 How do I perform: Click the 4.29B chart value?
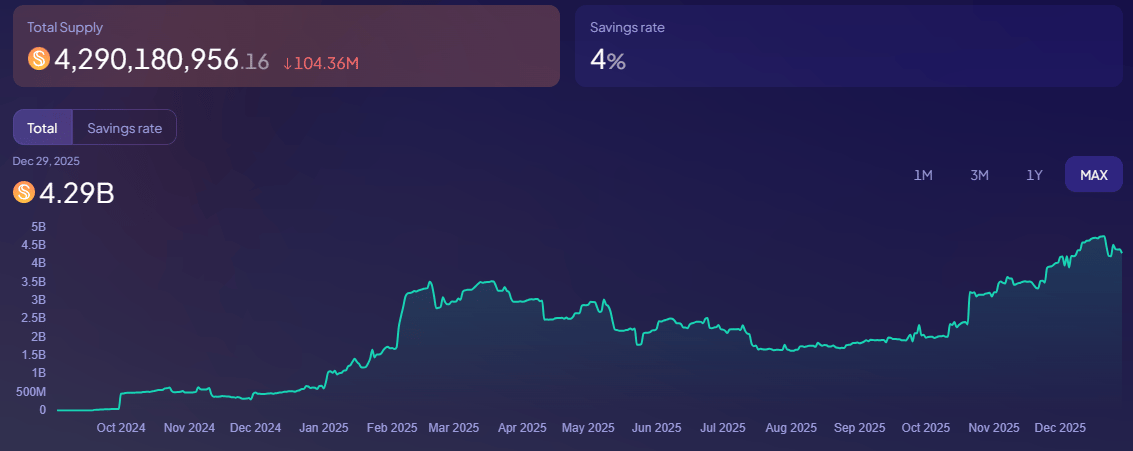tap(77, 193)
